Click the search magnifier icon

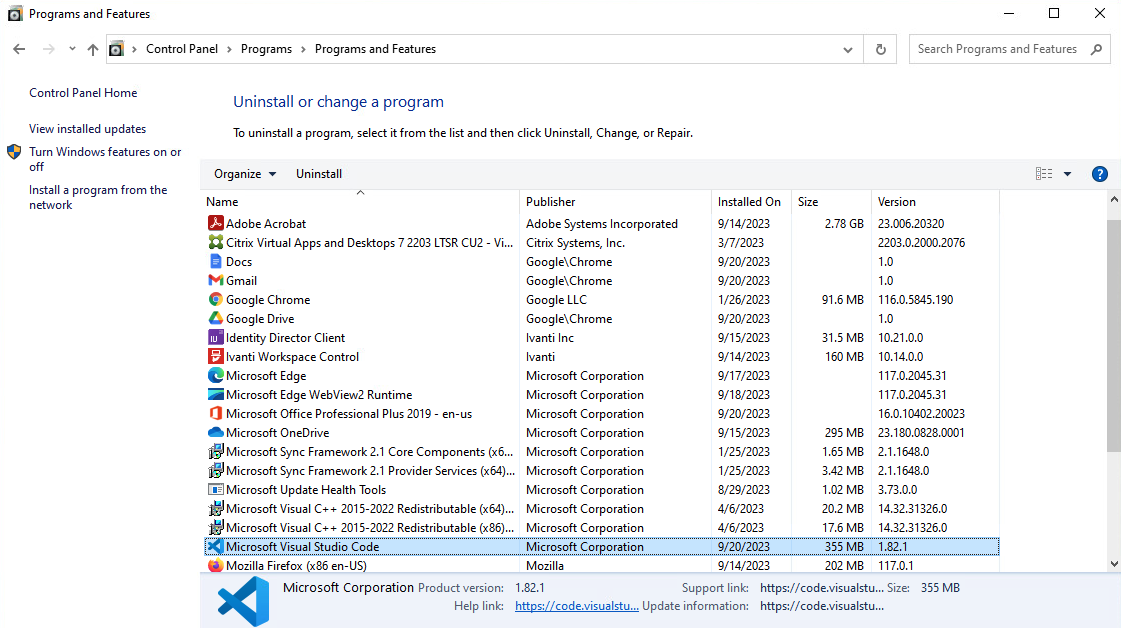point(1096,49)
